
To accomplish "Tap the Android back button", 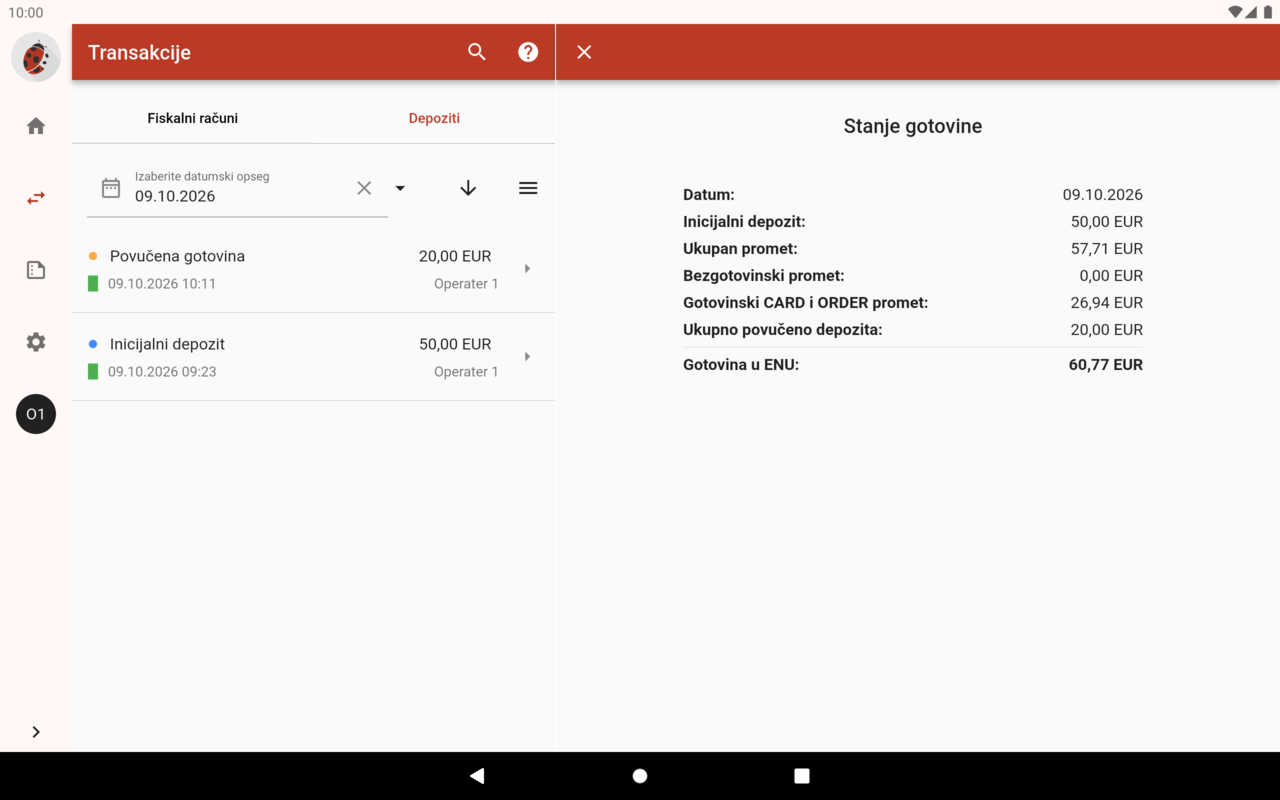I will tap(477, 776).
